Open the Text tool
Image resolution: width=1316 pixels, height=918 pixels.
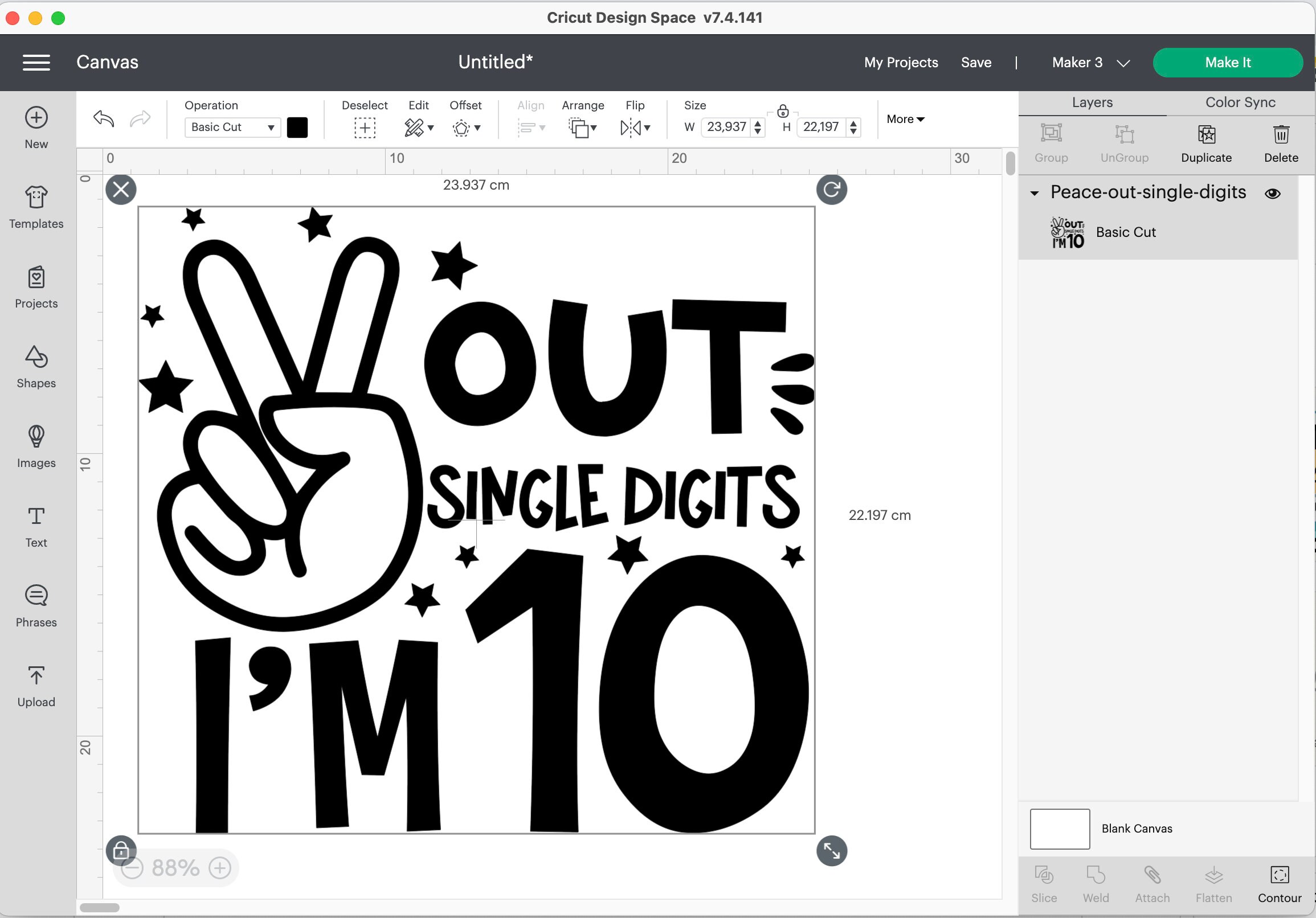35,524
